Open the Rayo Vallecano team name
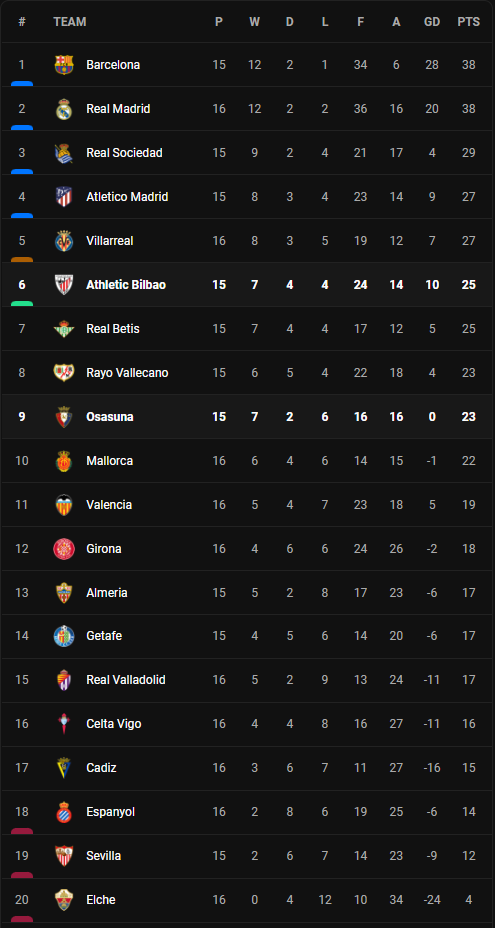Viewport: 495px width, 928px height. [x=127, y=373]
